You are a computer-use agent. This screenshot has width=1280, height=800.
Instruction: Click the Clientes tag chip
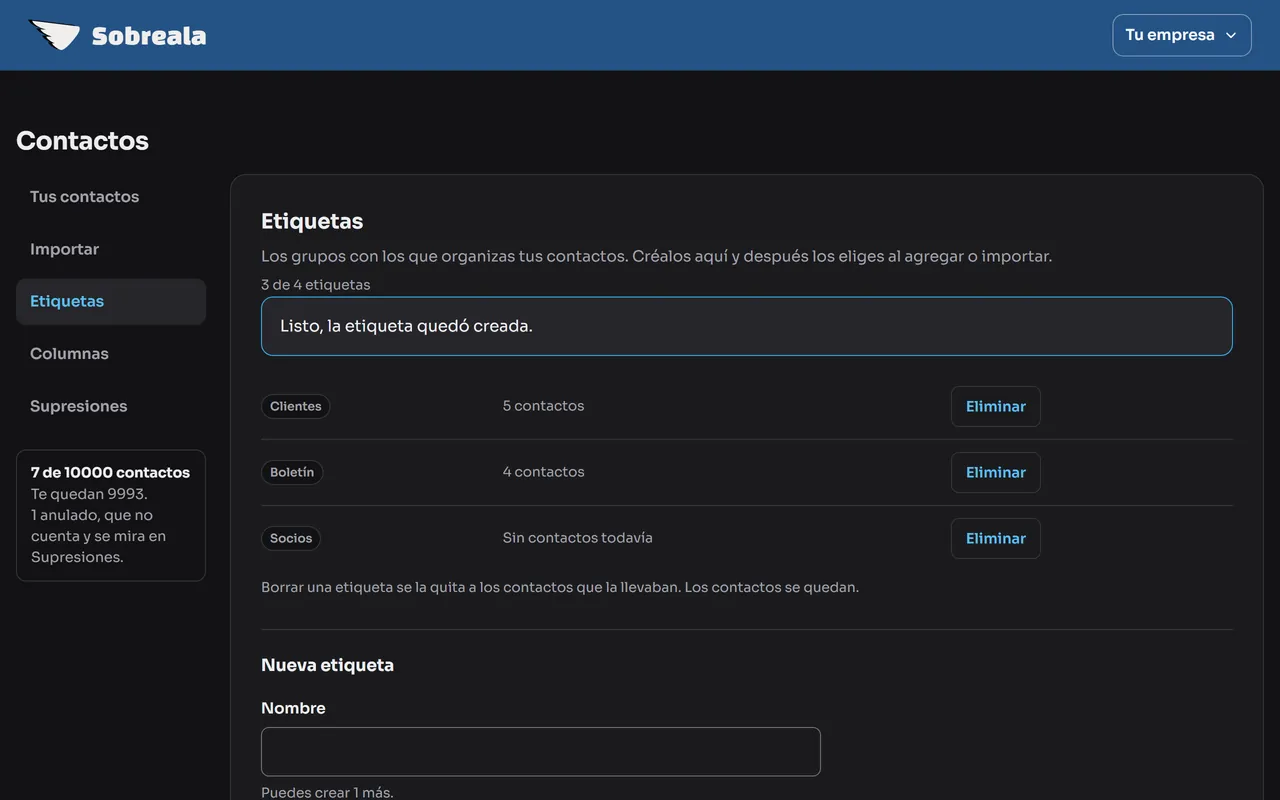click(296, 406)
